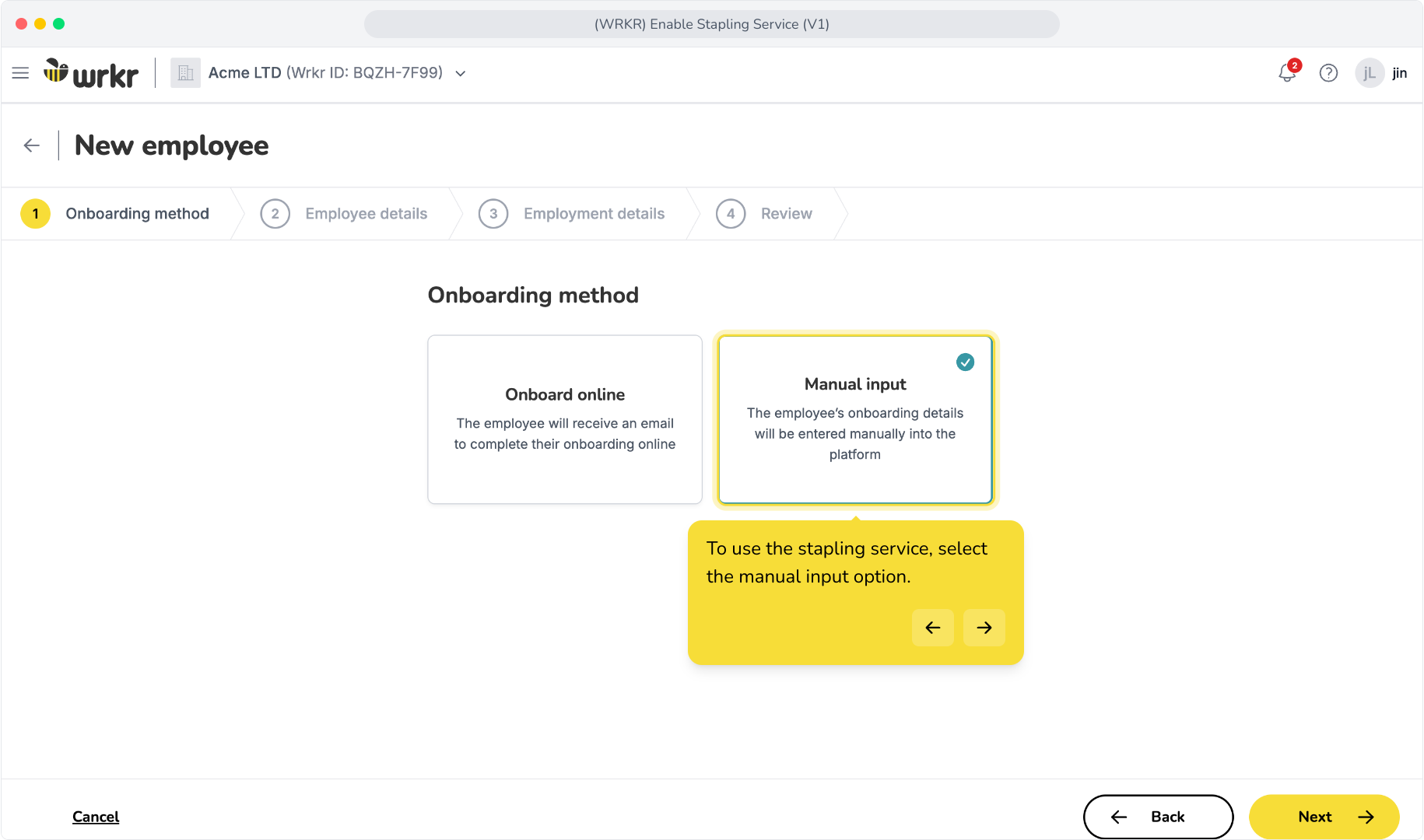
Task: Go to the Employment details step
Action: click(x=572, y=214)
